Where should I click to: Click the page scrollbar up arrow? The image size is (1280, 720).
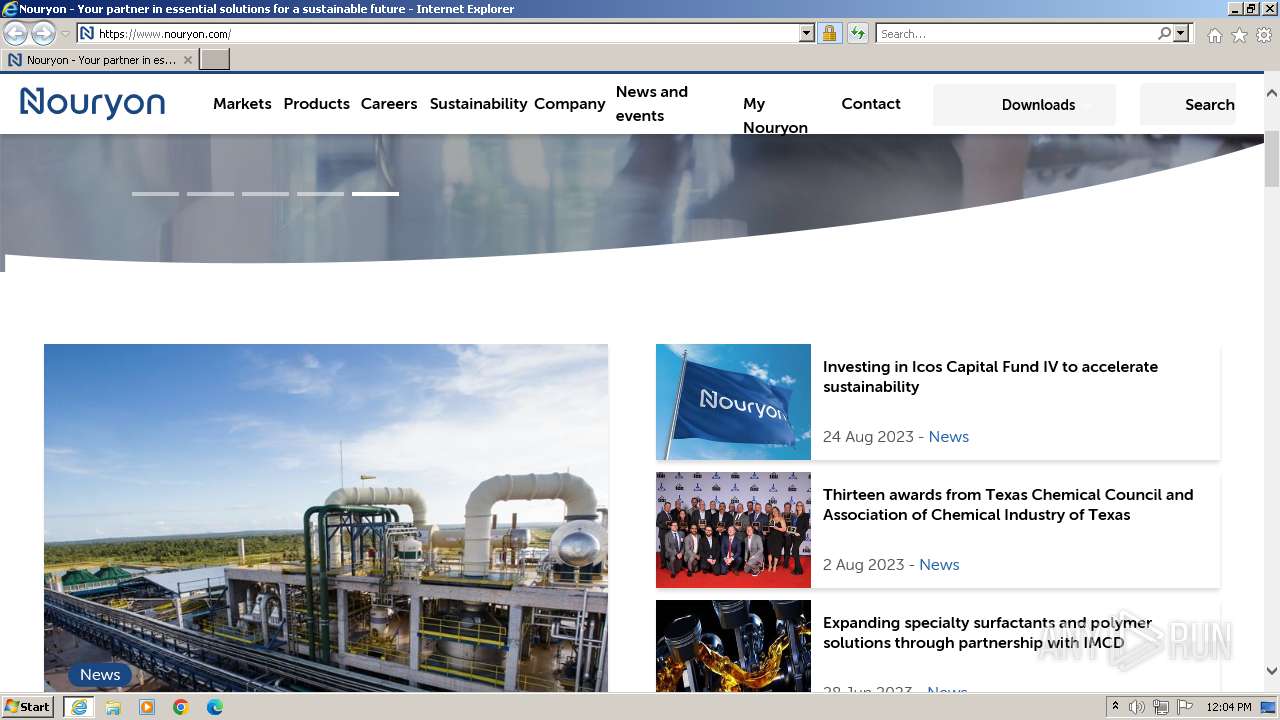[x=1272, y=92]
